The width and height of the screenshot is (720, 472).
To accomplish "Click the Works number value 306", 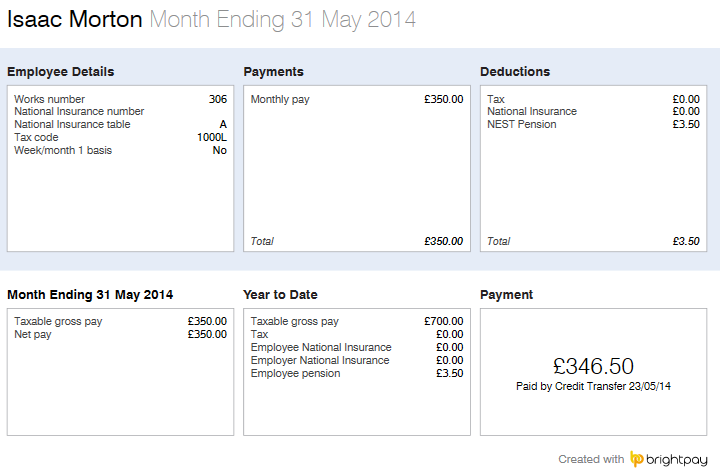I will [218, 99].
